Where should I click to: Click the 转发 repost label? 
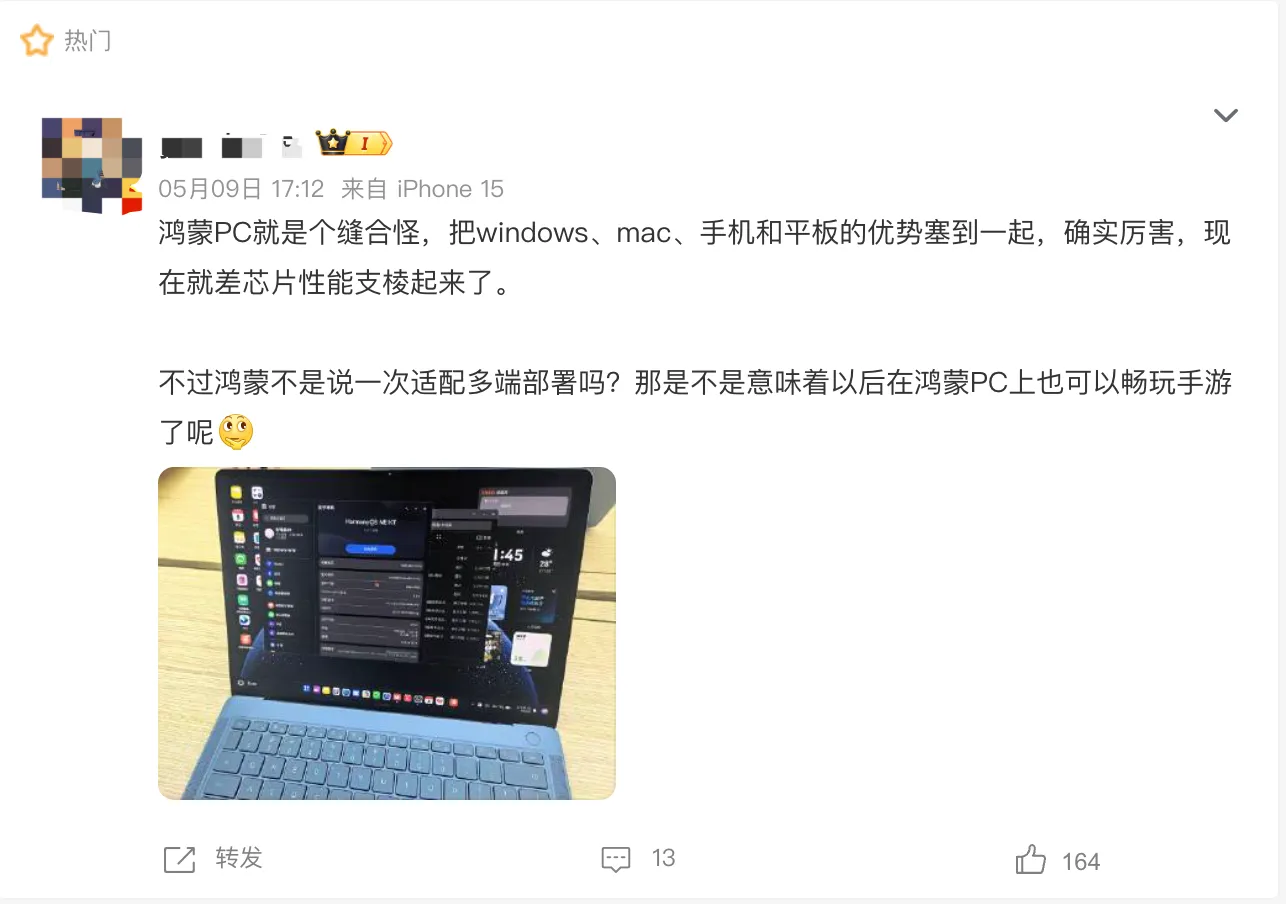point(239,858)
